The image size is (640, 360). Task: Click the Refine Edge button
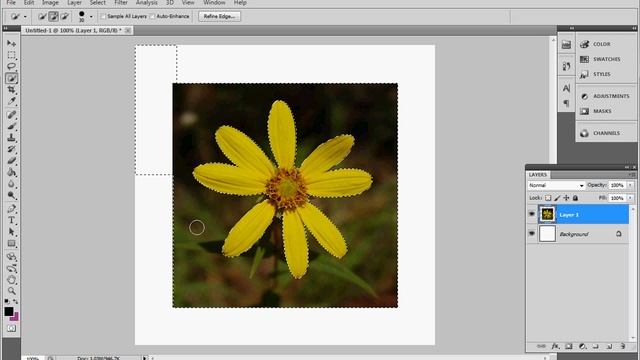point(219,16)
